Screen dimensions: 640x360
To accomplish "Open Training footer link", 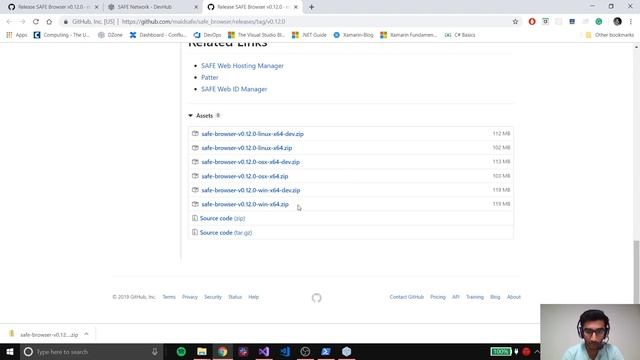I will coord(475,297).
